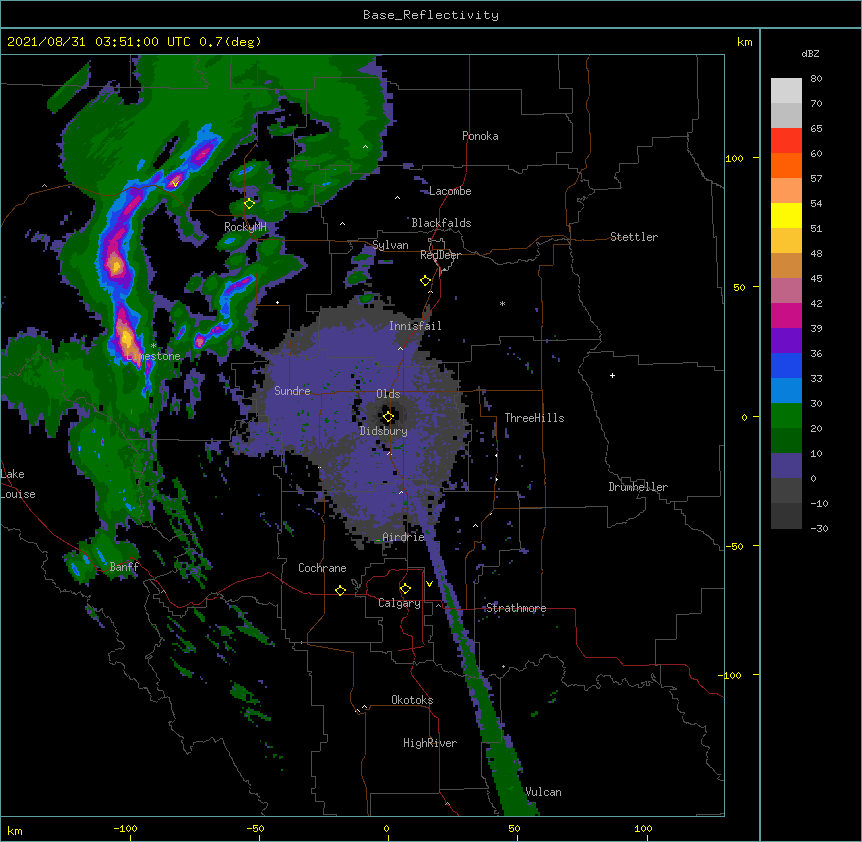Click the bright green 30 dBZ legend swatch
862x842 pixels.
pyautogui.click(x=786, y=416)
